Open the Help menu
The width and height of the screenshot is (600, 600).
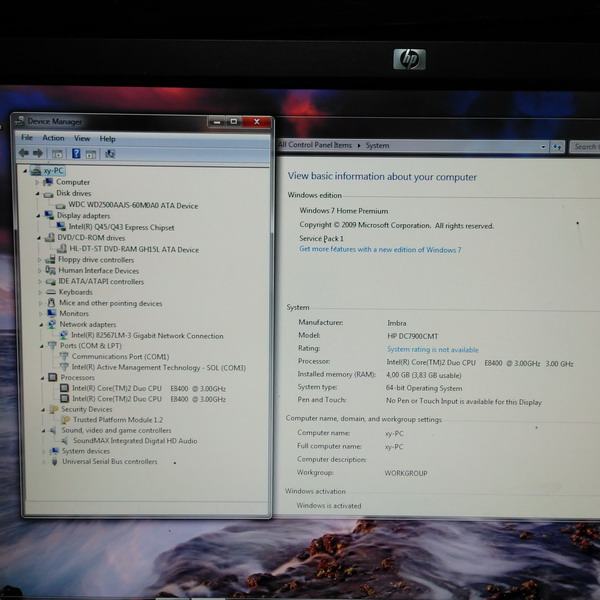pos(108,139)
